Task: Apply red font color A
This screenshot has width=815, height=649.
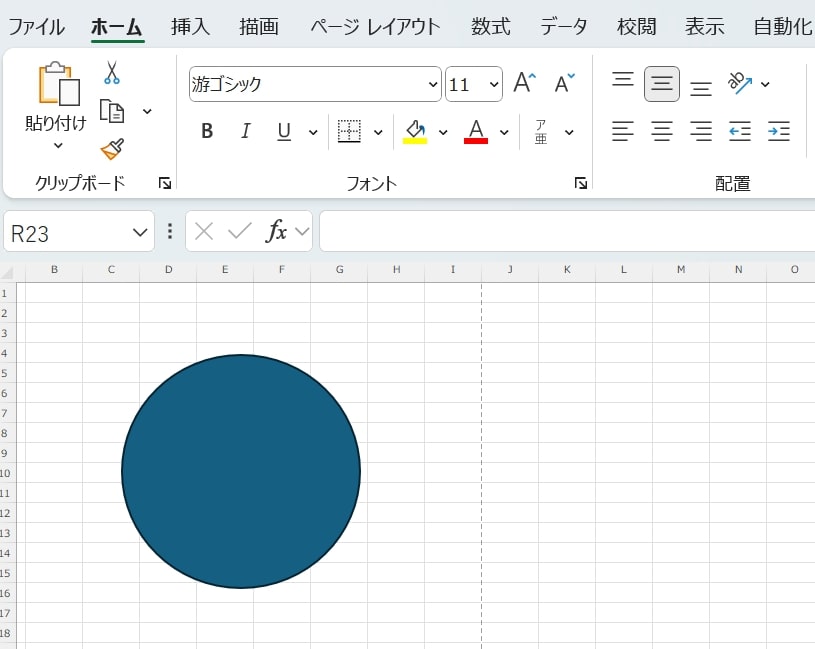Action: (x=476, y=131)
